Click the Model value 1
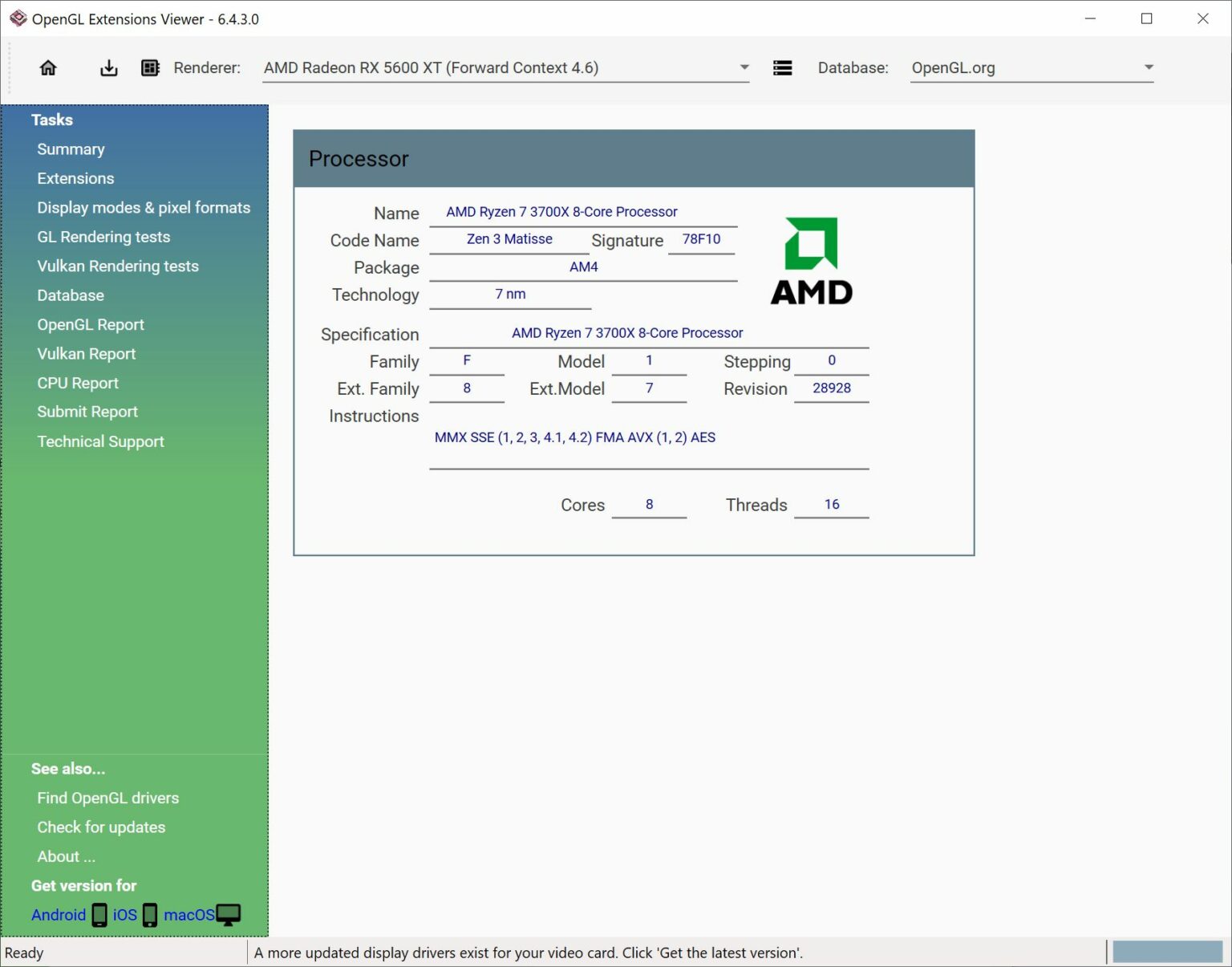Screen dimensions: 1232x967 coord(649,361)
